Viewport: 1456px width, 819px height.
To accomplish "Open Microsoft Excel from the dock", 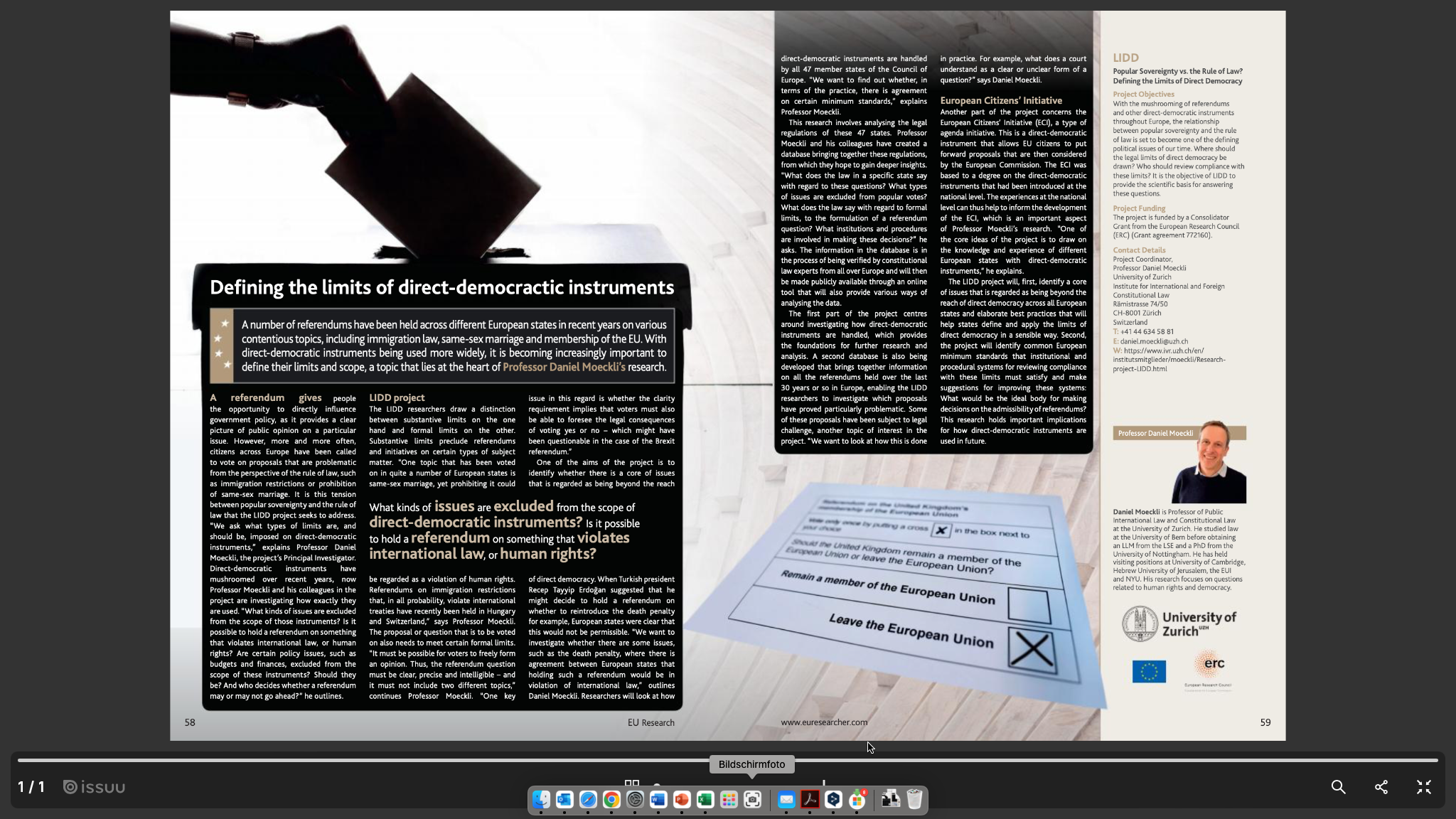I will click(705, 800).
